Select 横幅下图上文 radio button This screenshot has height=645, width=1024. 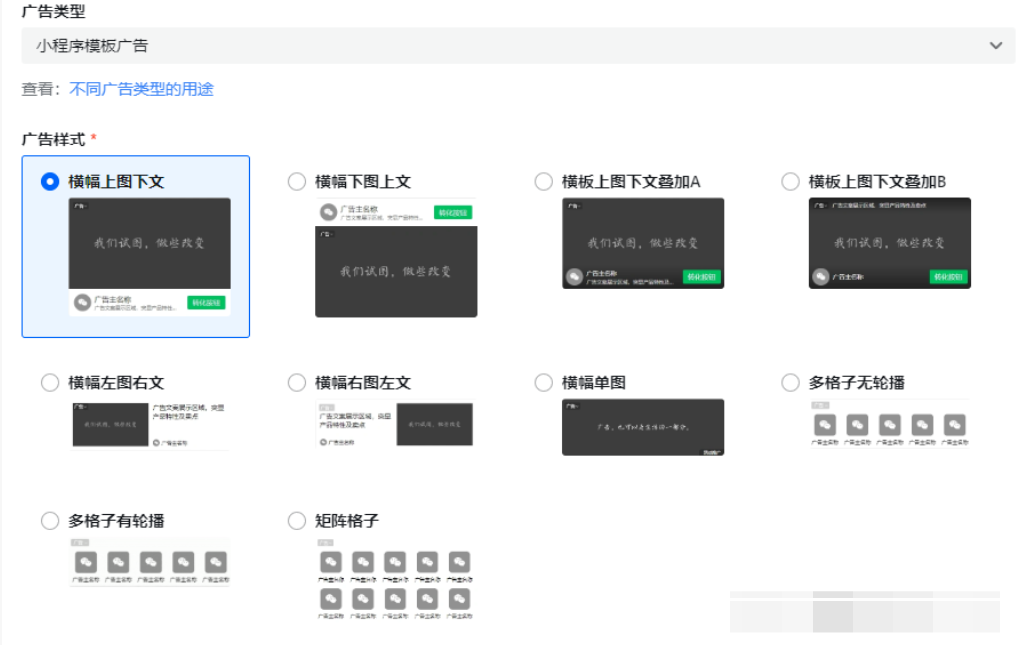coord(297,181)
